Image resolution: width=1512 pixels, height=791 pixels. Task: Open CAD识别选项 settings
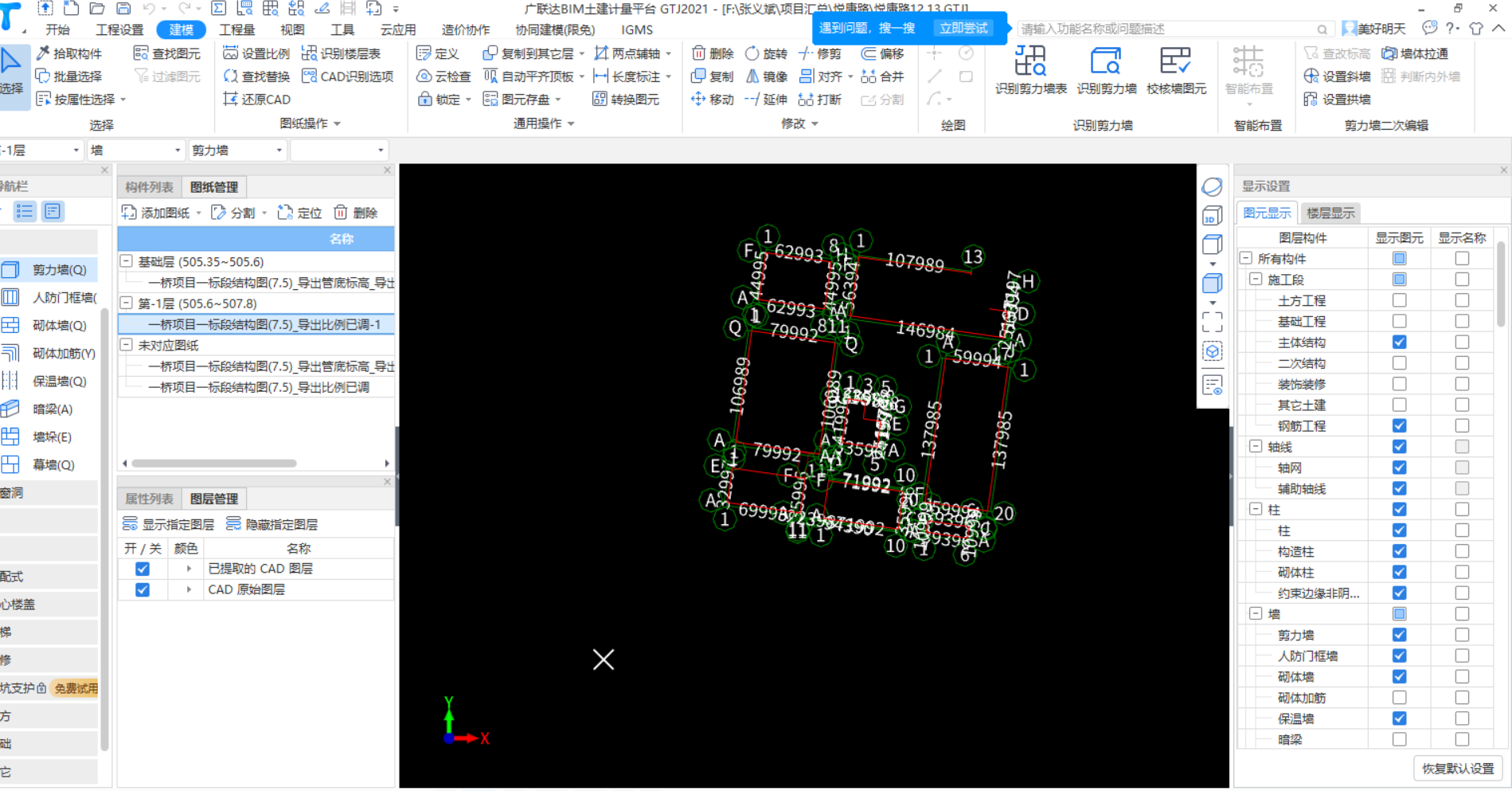pyautogui.click(x=348, y=76)
